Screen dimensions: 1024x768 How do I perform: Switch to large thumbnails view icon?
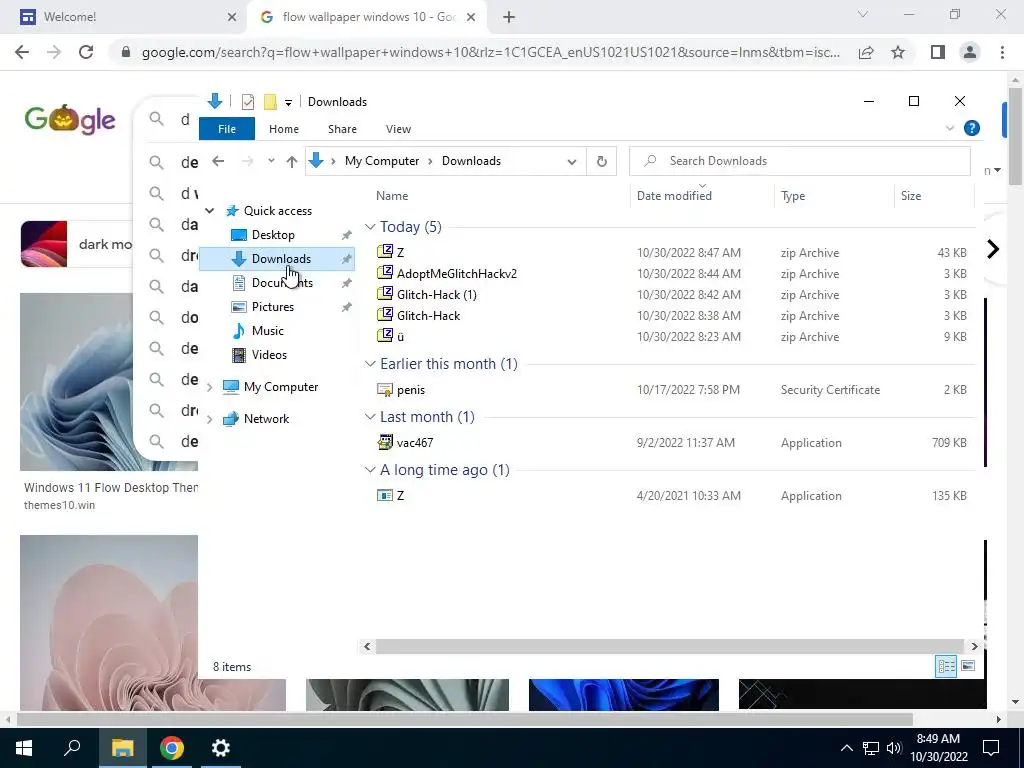pos(968,666)
